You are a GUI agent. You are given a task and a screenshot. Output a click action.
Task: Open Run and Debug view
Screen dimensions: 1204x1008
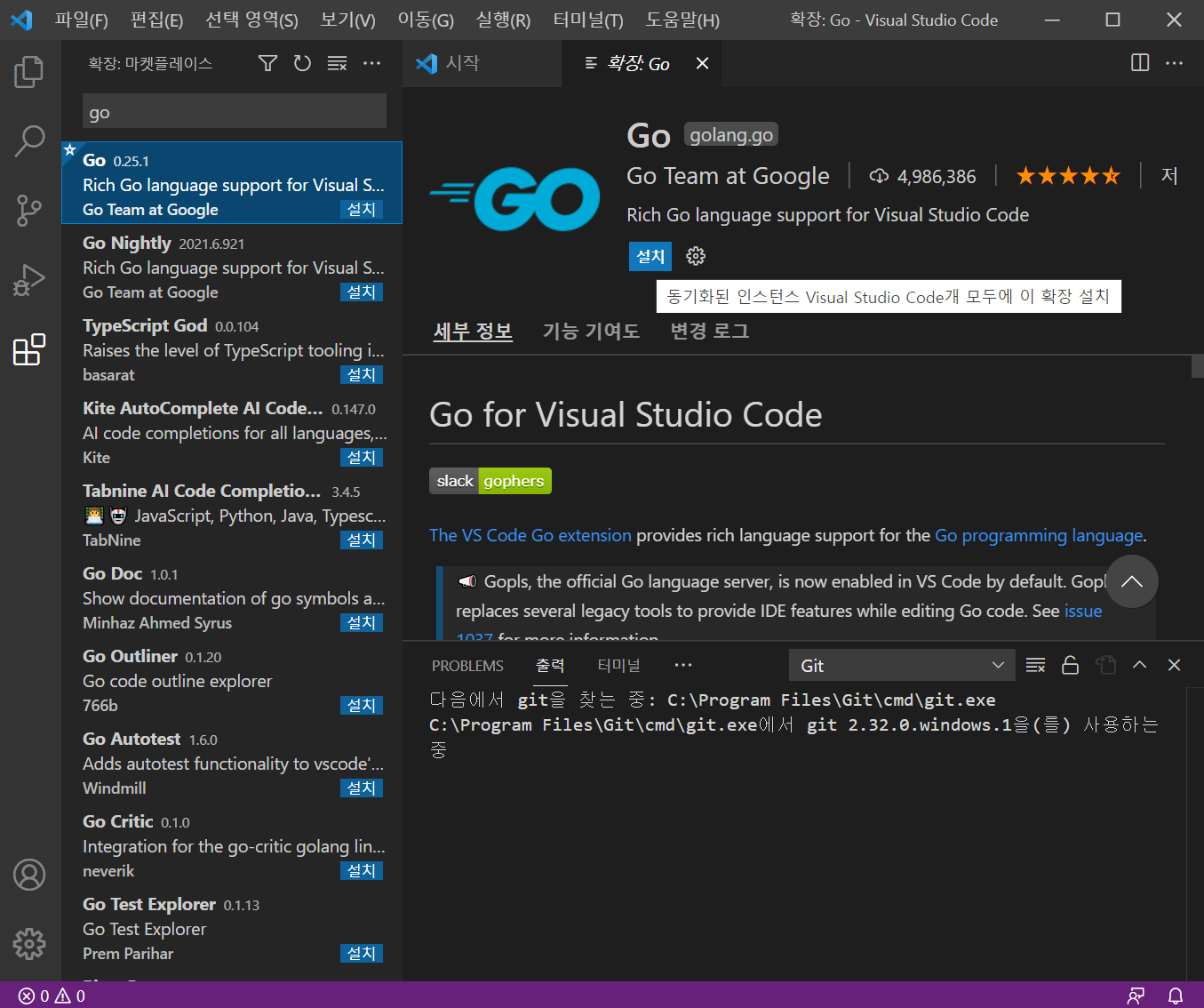(x=29, y=280)
